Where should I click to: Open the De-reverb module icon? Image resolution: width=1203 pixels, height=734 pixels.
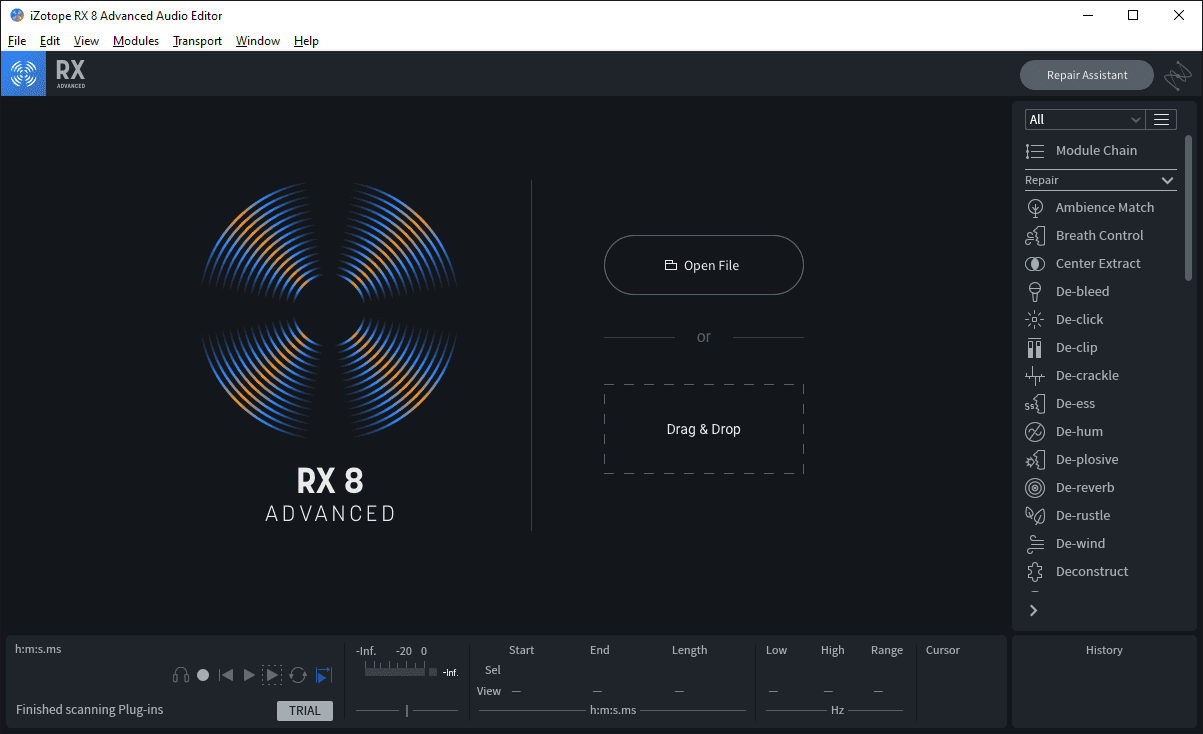click(x=1035, y=487)
